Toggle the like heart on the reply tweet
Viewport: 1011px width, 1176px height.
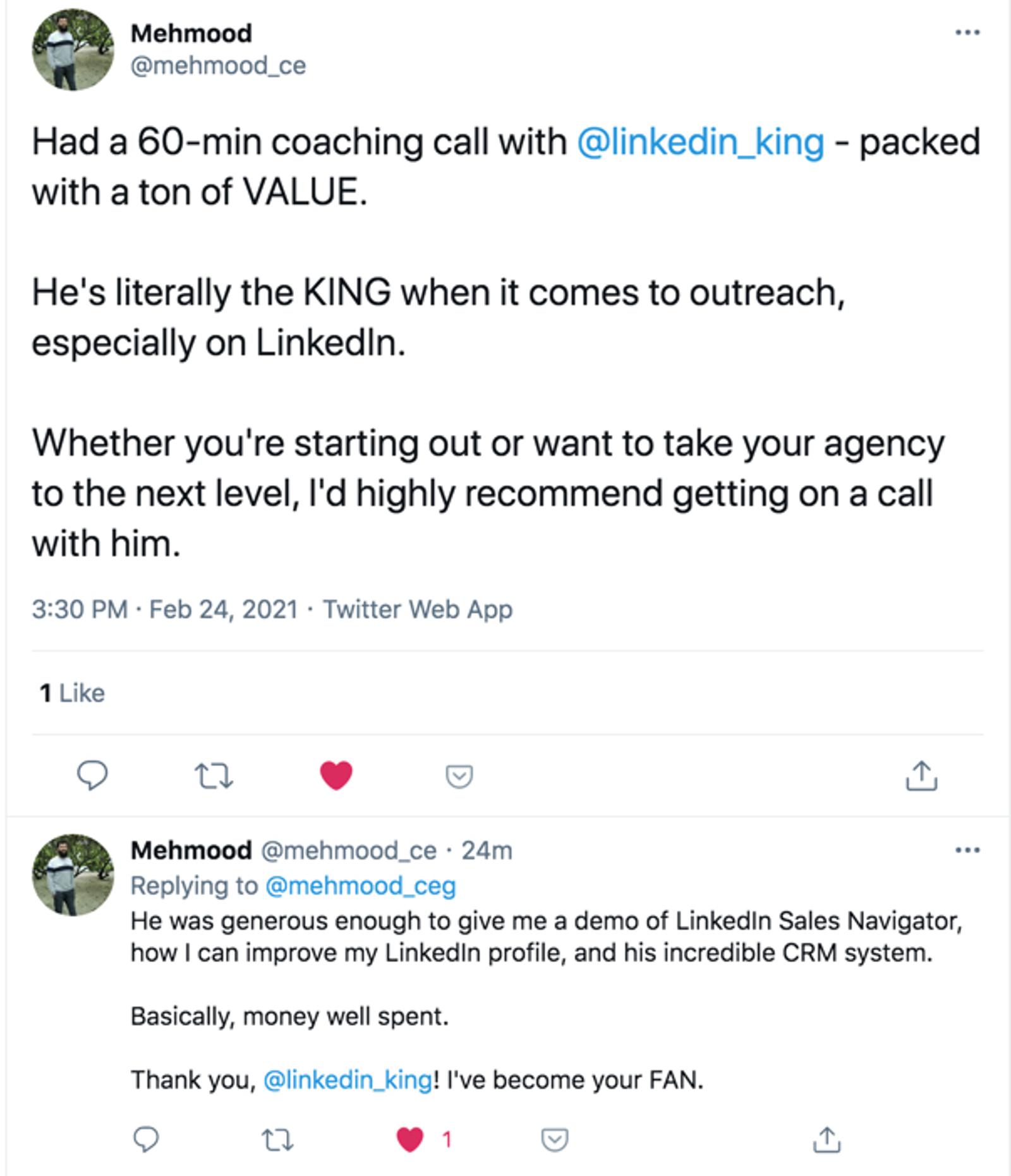click(x=409, y=1139)
